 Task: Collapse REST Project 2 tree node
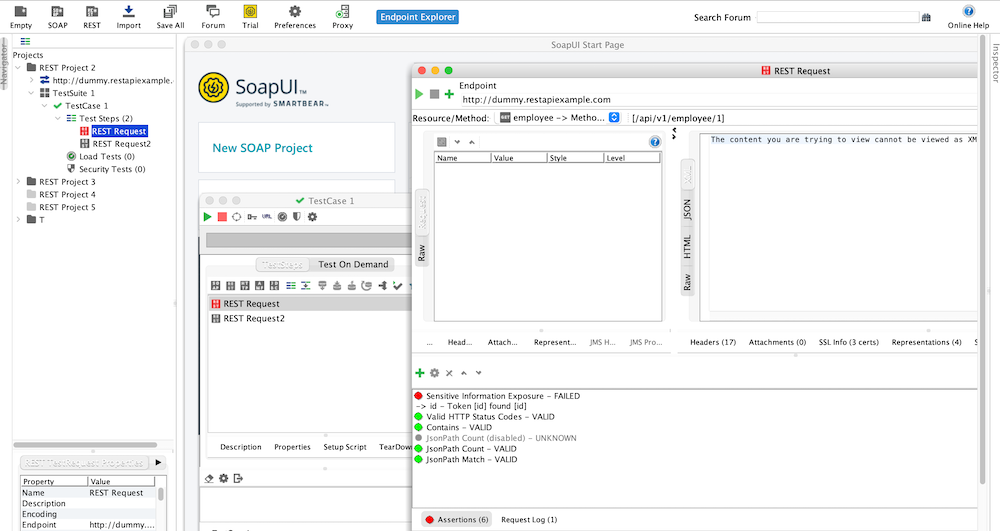point(18,68)
